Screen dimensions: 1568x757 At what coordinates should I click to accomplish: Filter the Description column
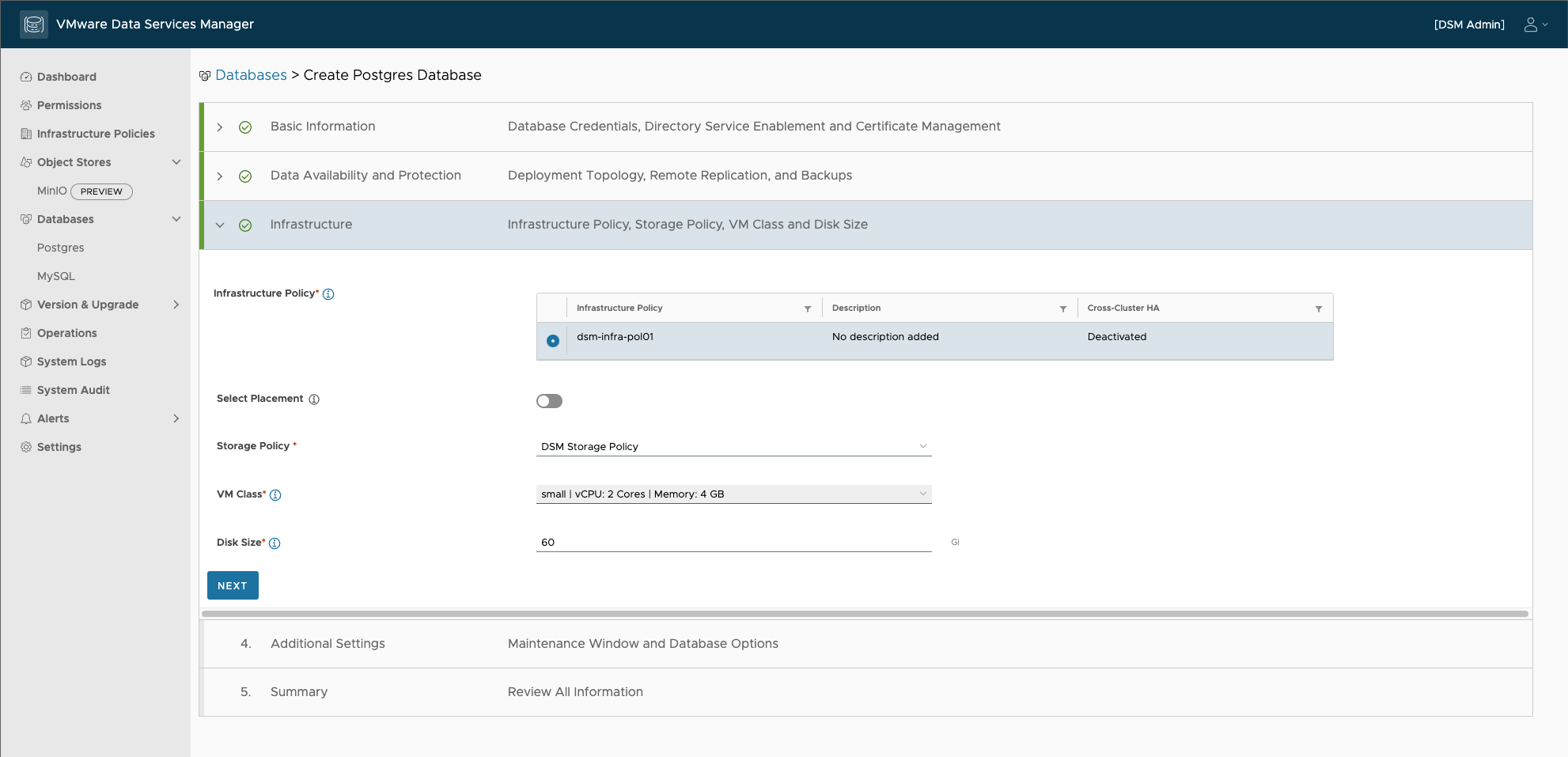pos(1062,308)
